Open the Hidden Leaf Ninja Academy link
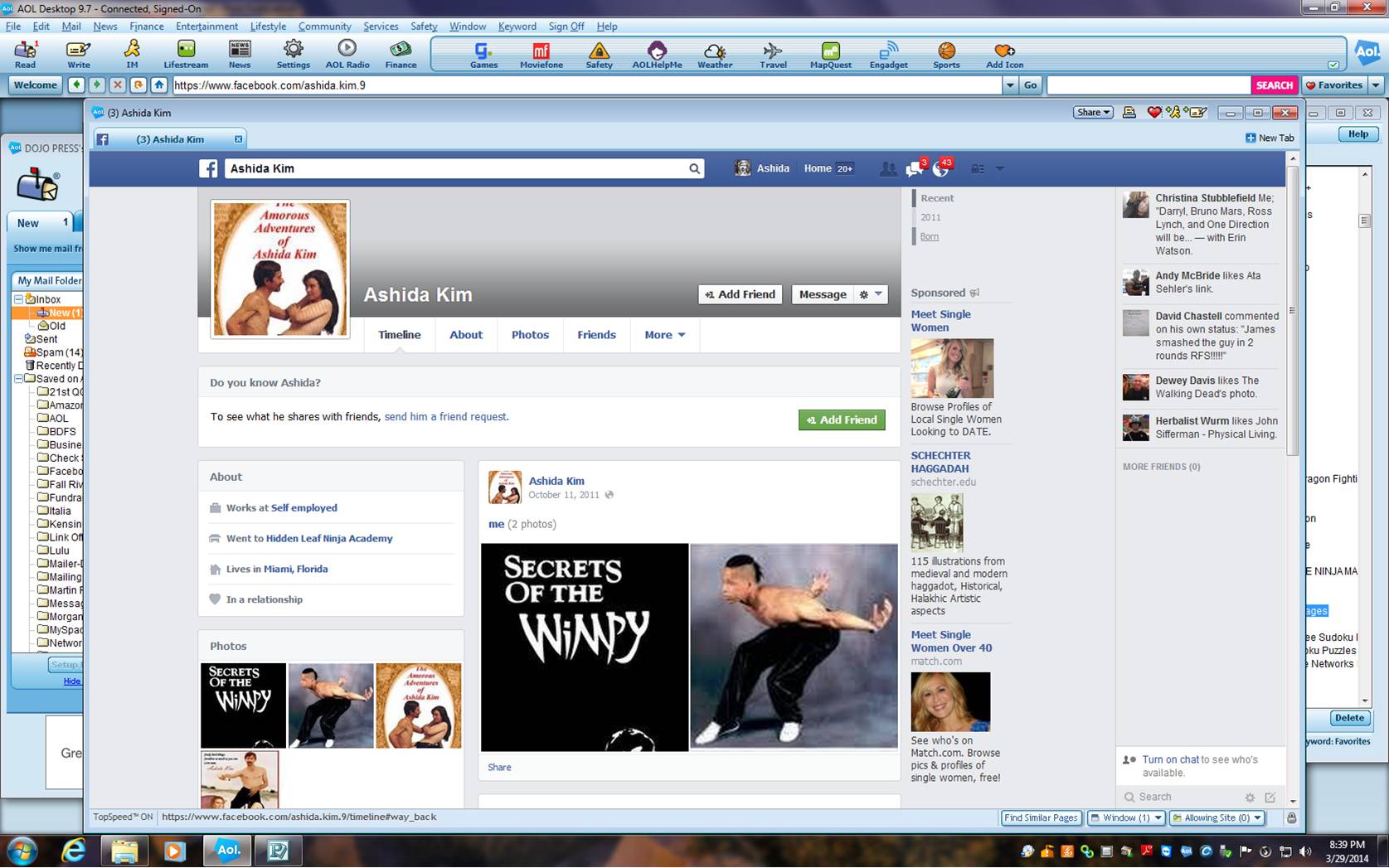 point(329,539)
